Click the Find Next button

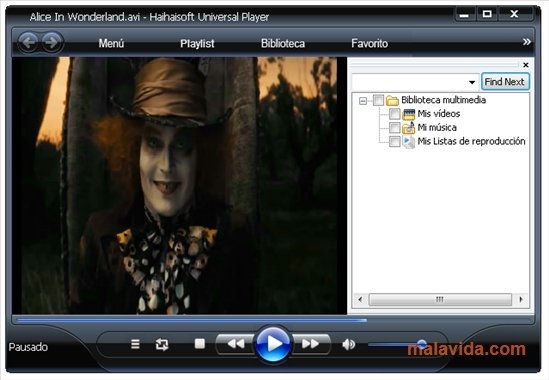505,82
